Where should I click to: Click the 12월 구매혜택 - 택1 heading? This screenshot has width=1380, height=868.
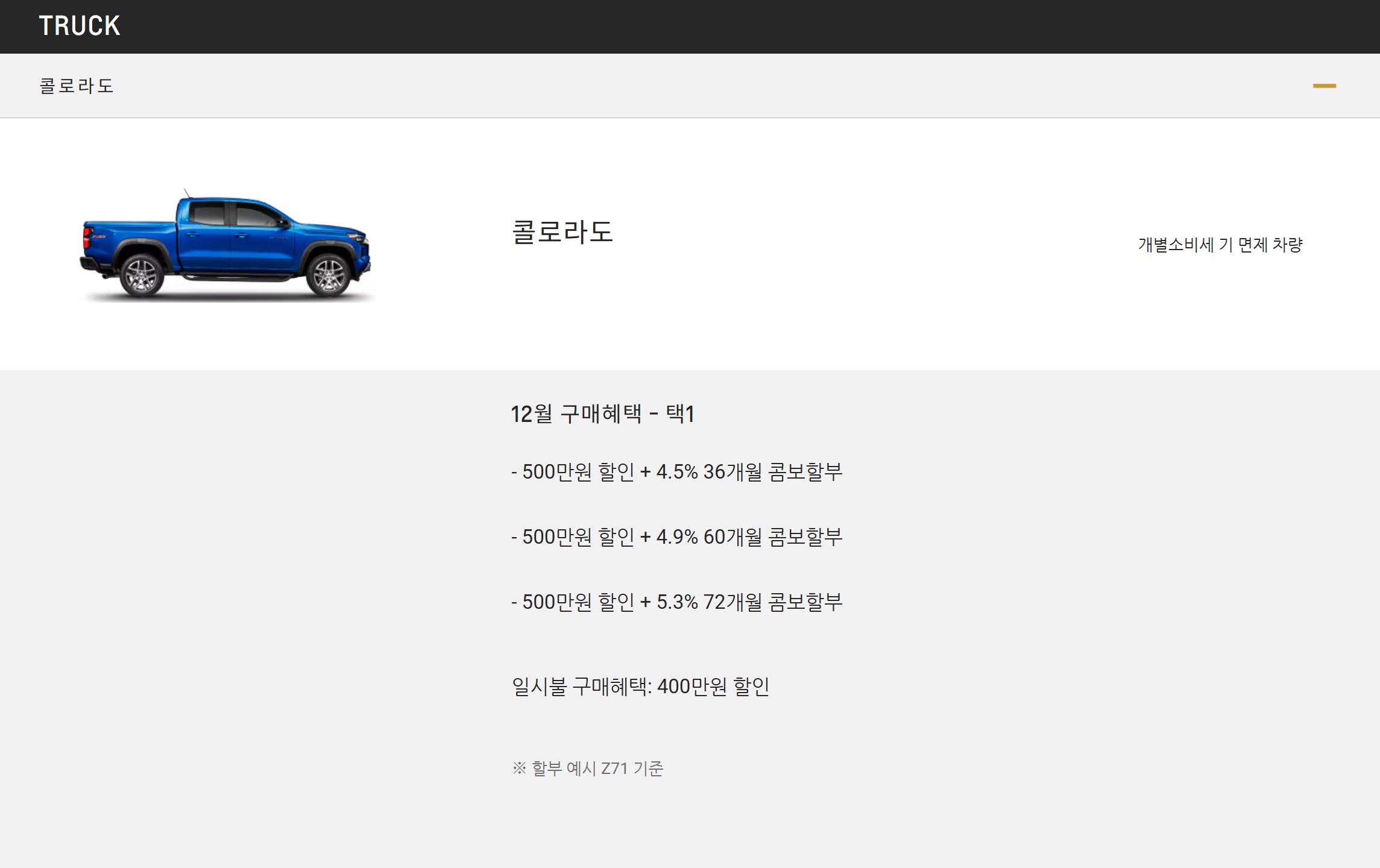(602, 414)
